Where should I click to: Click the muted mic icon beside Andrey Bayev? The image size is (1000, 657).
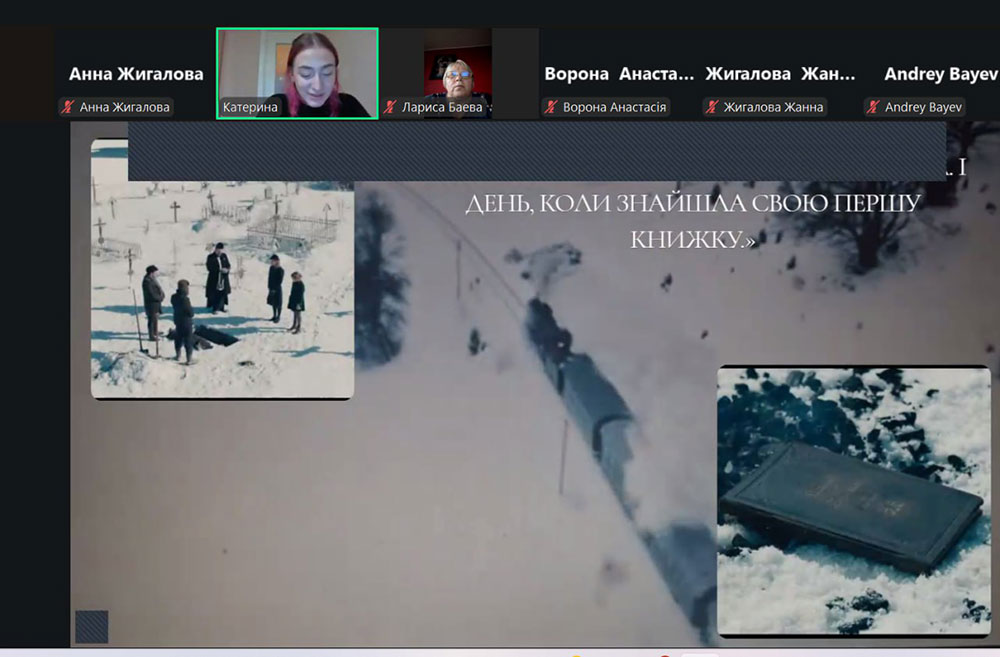874,107
